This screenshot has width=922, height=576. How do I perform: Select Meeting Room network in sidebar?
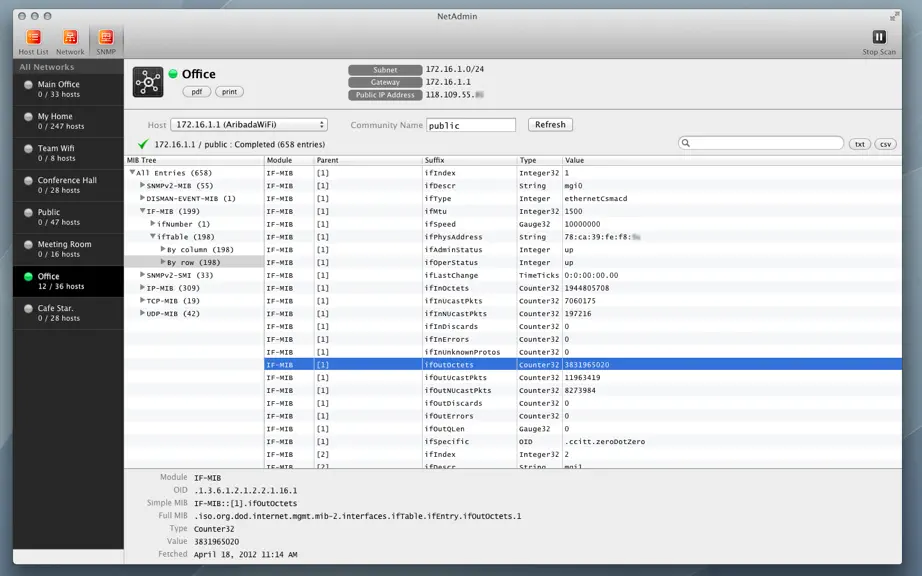68,249
